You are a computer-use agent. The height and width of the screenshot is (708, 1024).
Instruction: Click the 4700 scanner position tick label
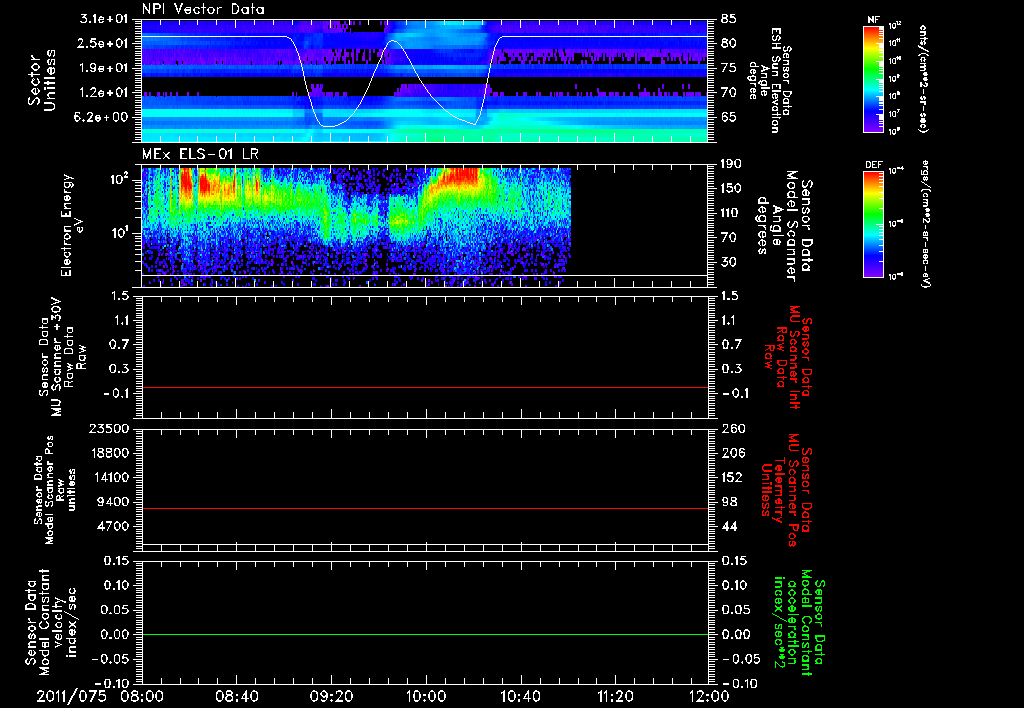(114, 526)
